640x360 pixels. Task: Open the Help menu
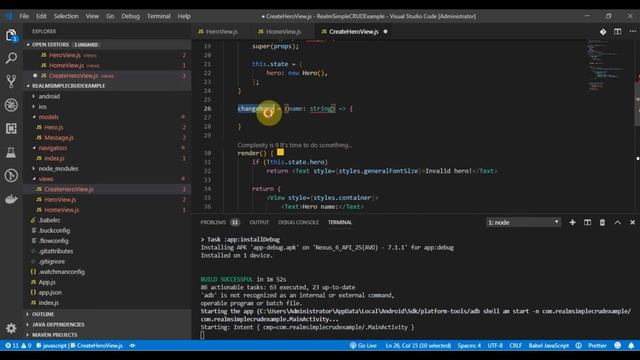184,16
